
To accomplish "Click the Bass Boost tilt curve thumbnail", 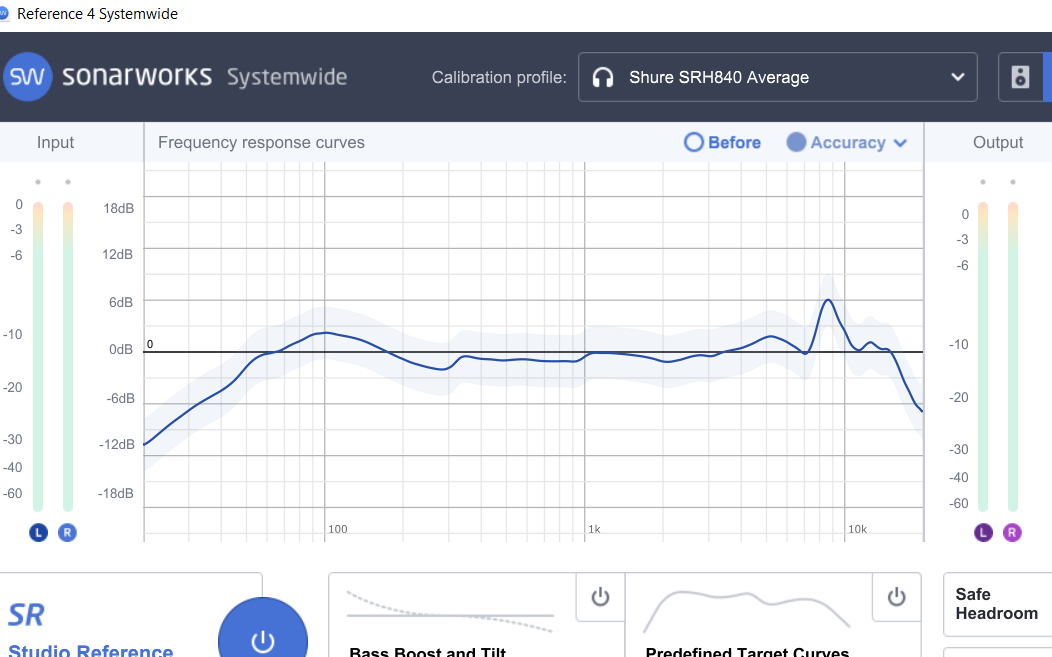I will (x=450, y=611).
